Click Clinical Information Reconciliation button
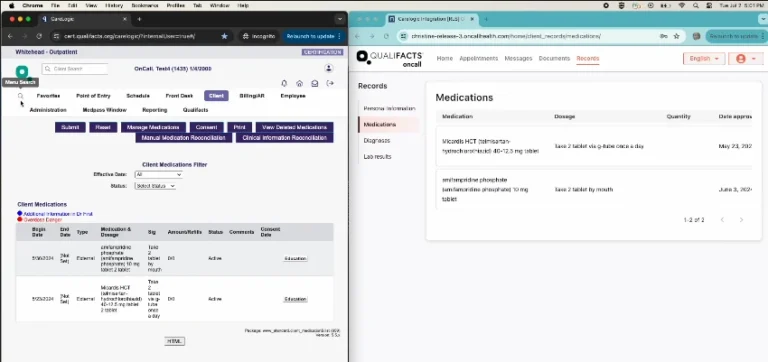The image size is (768, 362). pyautogui.click(x=285, y=138)
